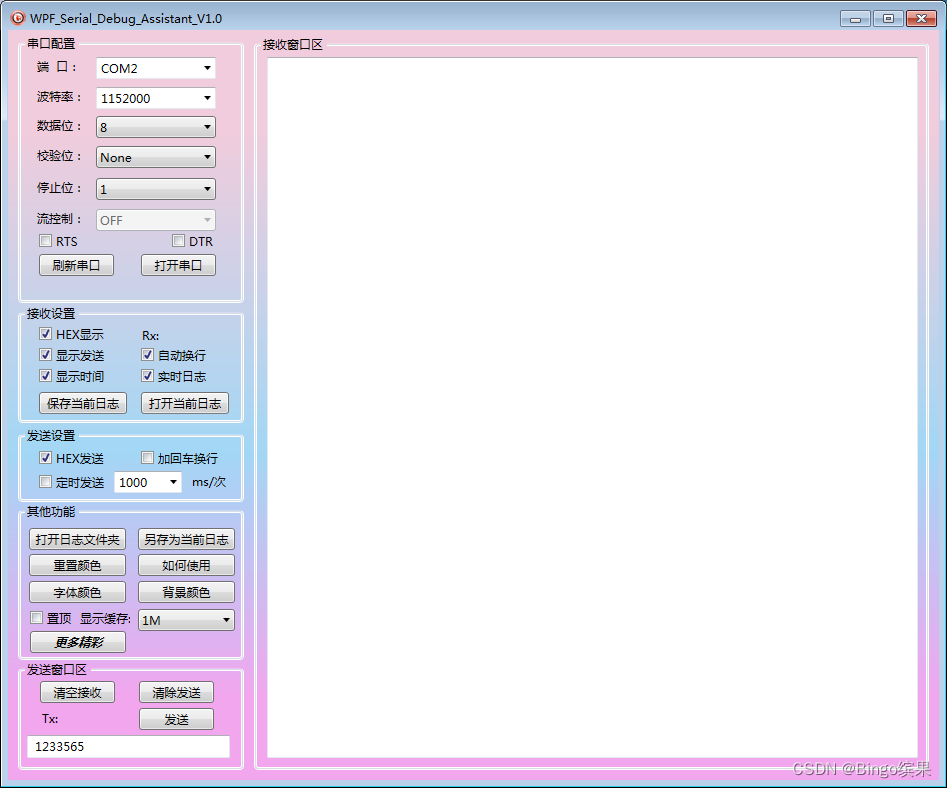Click the Tx input field containing 1233565
947x788 pixels.
tap(128, 746)
